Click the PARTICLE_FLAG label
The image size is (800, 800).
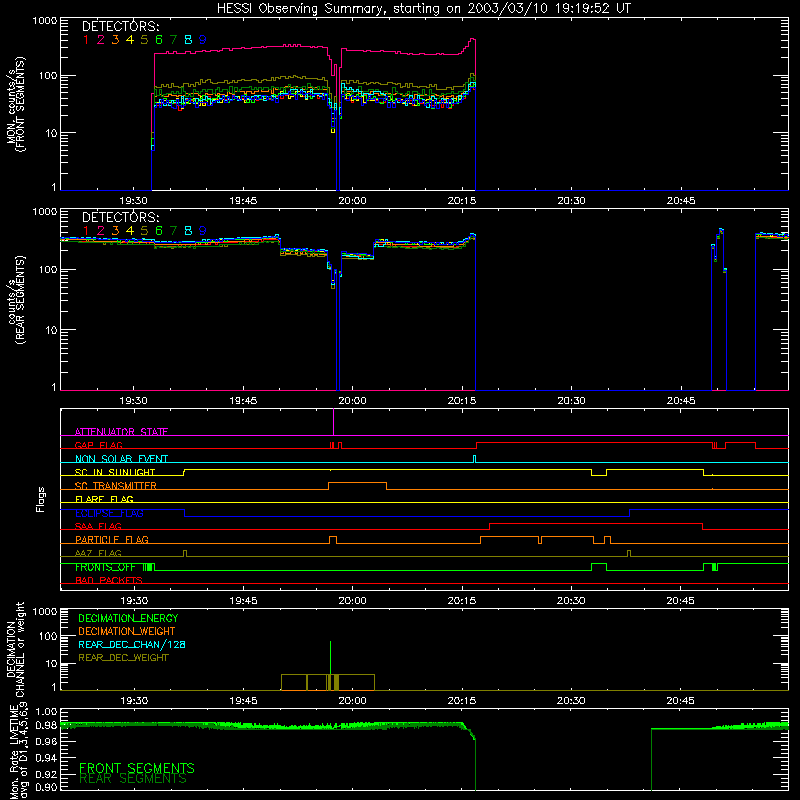click(x=112, y=539)
